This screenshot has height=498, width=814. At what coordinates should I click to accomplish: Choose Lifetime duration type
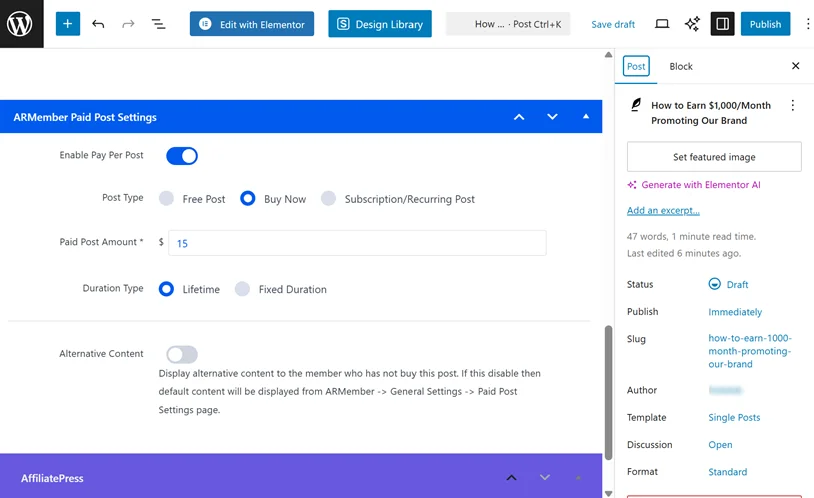166,289
